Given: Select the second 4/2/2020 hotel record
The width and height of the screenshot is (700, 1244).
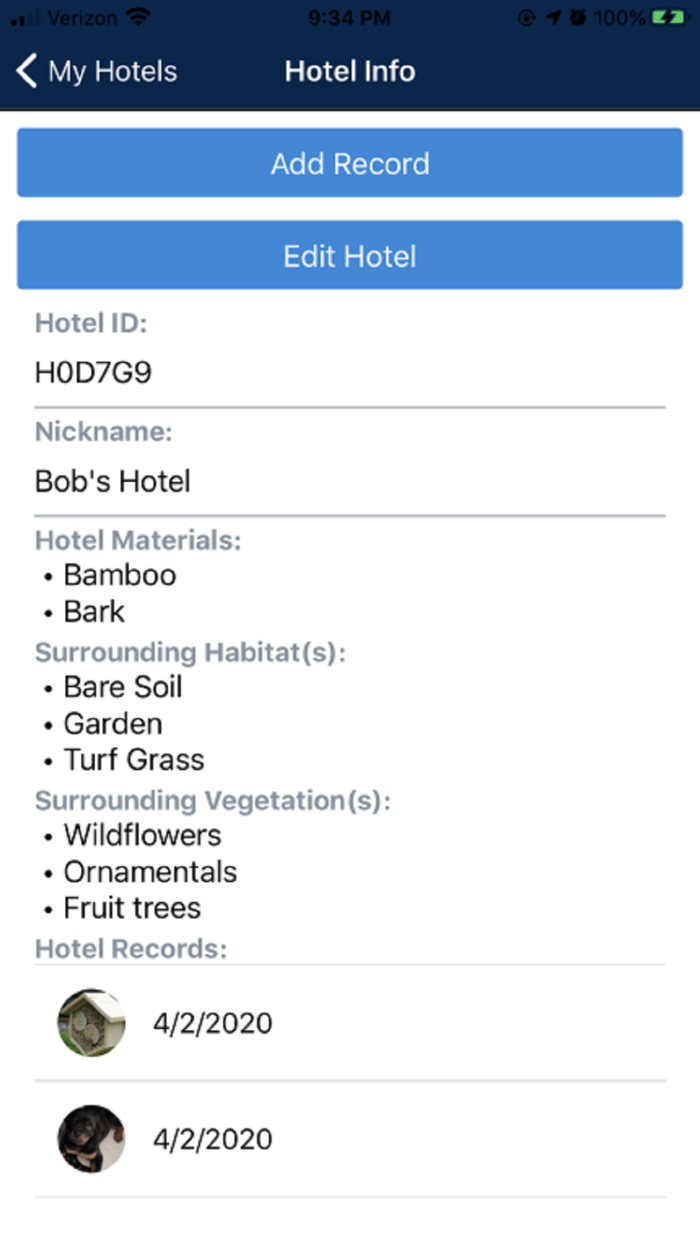Looking at the screenshot, I should 213,1138.
